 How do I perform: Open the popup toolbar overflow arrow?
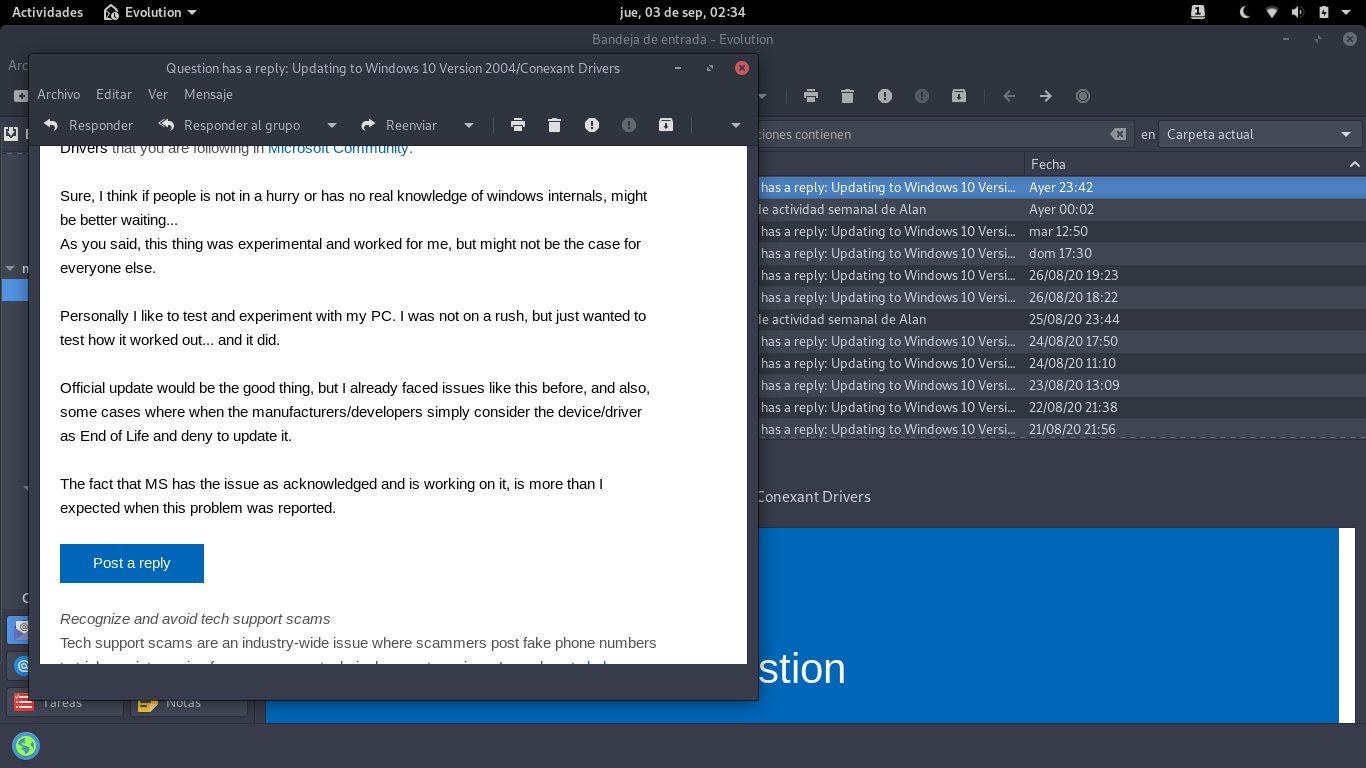tap(736, 125)
